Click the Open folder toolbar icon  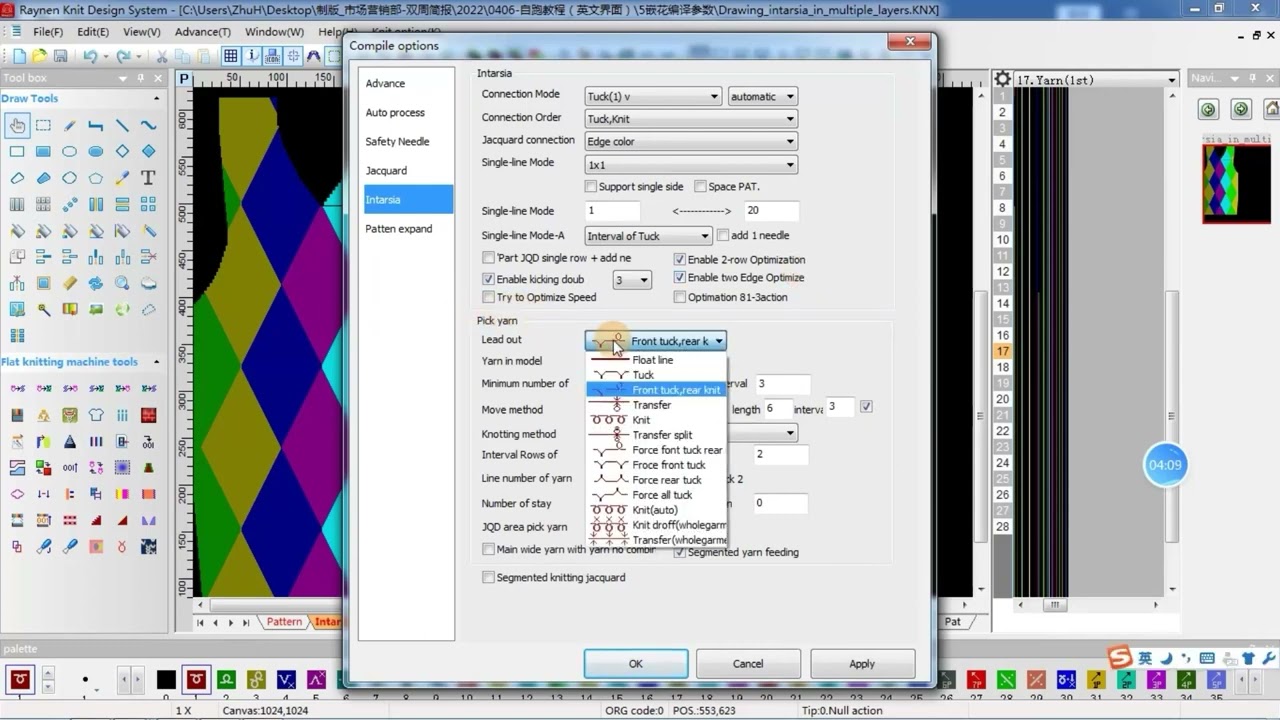click(x=40, y=56)
